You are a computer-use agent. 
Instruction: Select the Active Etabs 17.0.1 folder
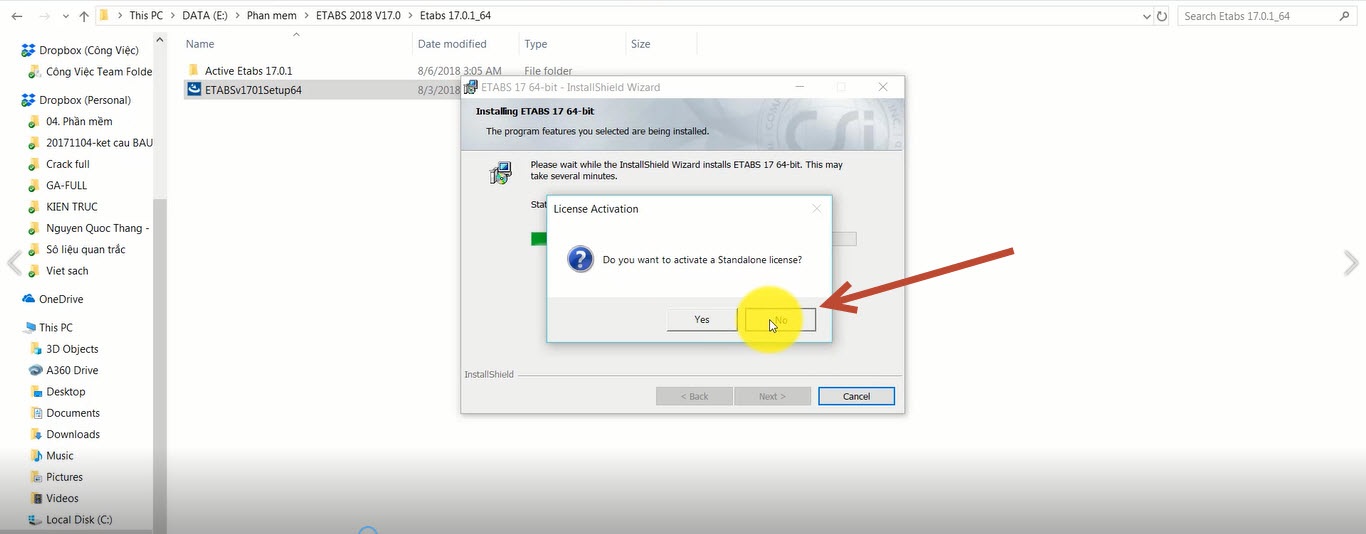point(248,71)
